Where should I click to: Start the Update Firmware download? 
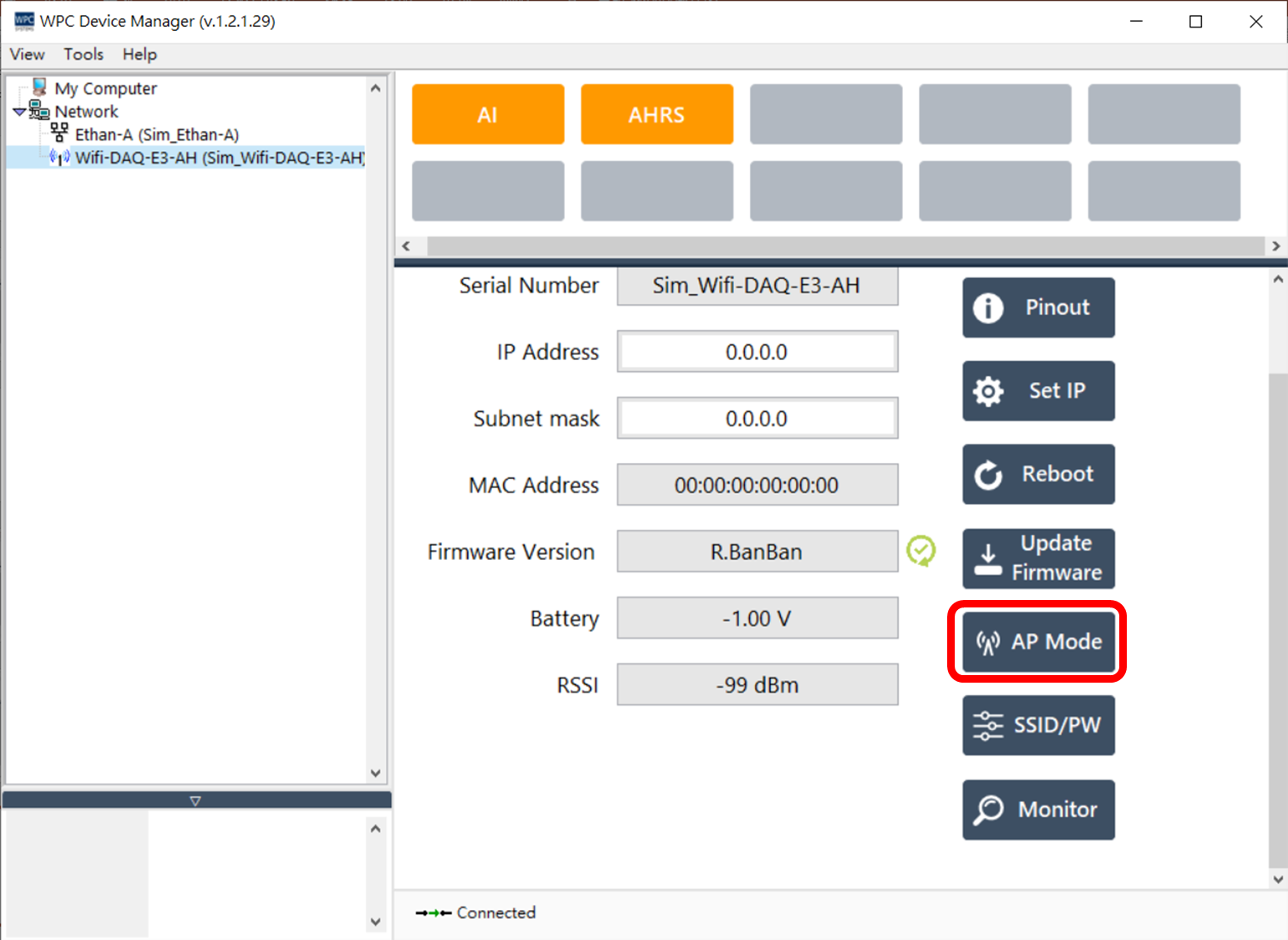1038,558
